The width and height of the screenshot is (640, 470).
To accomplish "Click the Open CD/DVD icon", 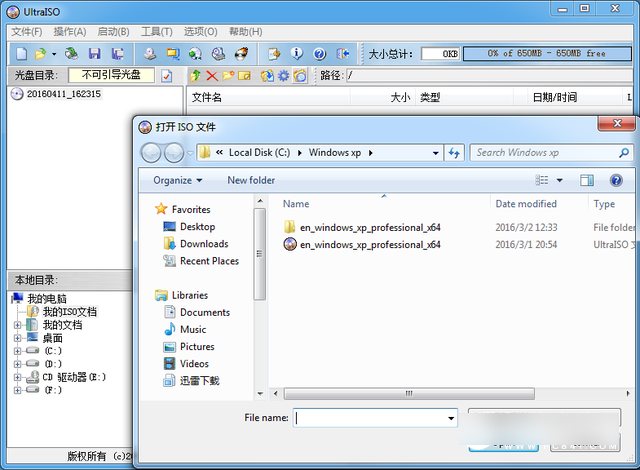I will tap(71, 53).
